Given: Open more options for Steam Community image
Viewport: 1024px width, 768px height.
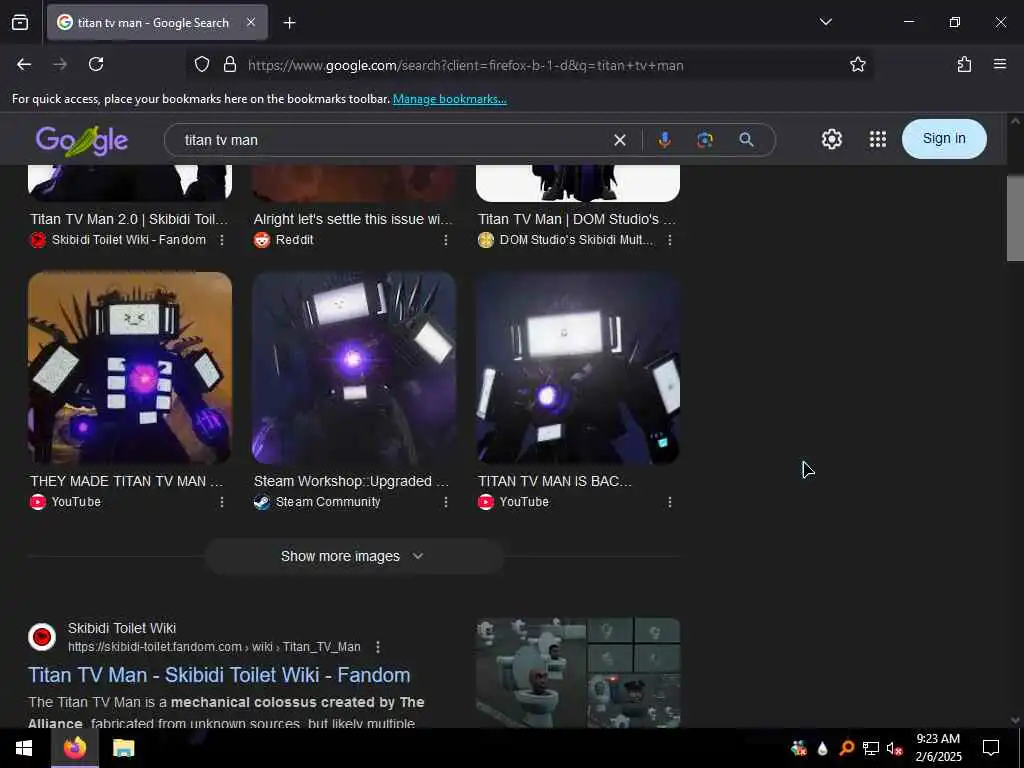Looking at the screenshot, I should 445,502.
